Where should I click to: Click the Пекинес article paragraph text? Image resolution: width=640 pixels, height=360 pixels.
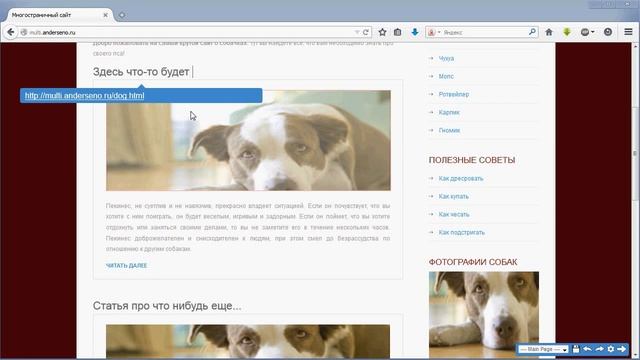point(248,227)
